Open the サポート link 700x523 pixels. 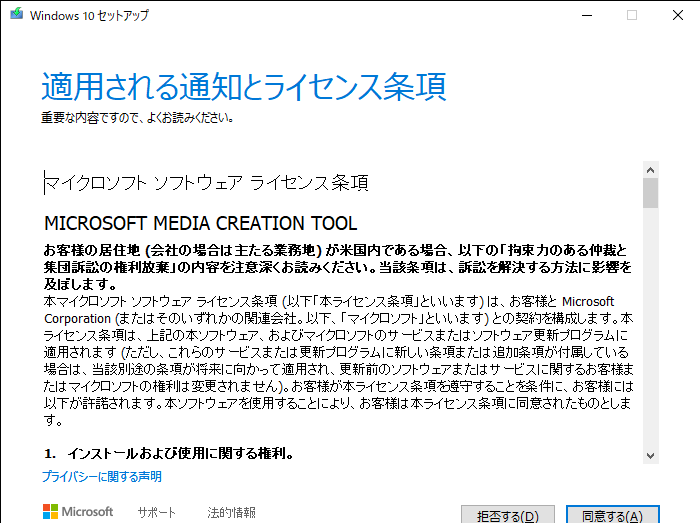(157, 512)
